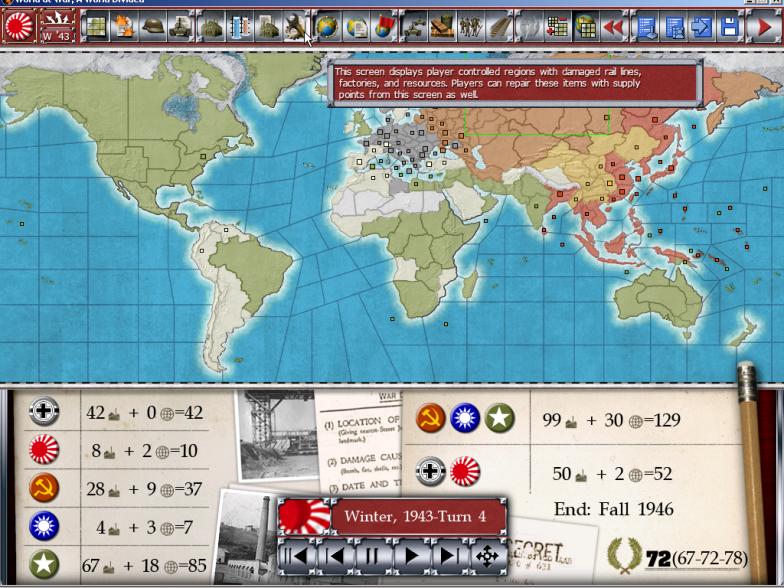Click the Axis total 50 + 2 =52
Viewport: 784px width, 588px height.
(612, 474)
